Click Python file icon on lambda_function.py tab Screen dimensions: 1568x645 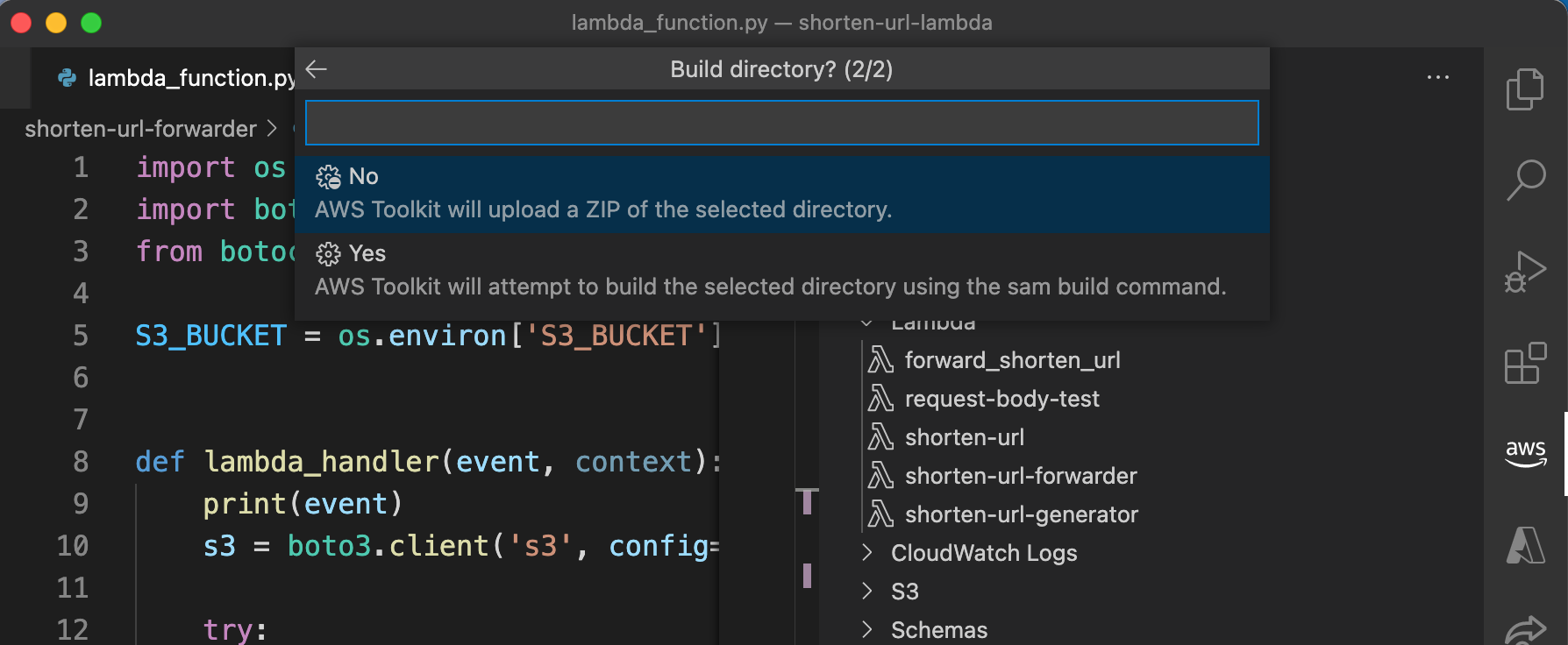67,78
